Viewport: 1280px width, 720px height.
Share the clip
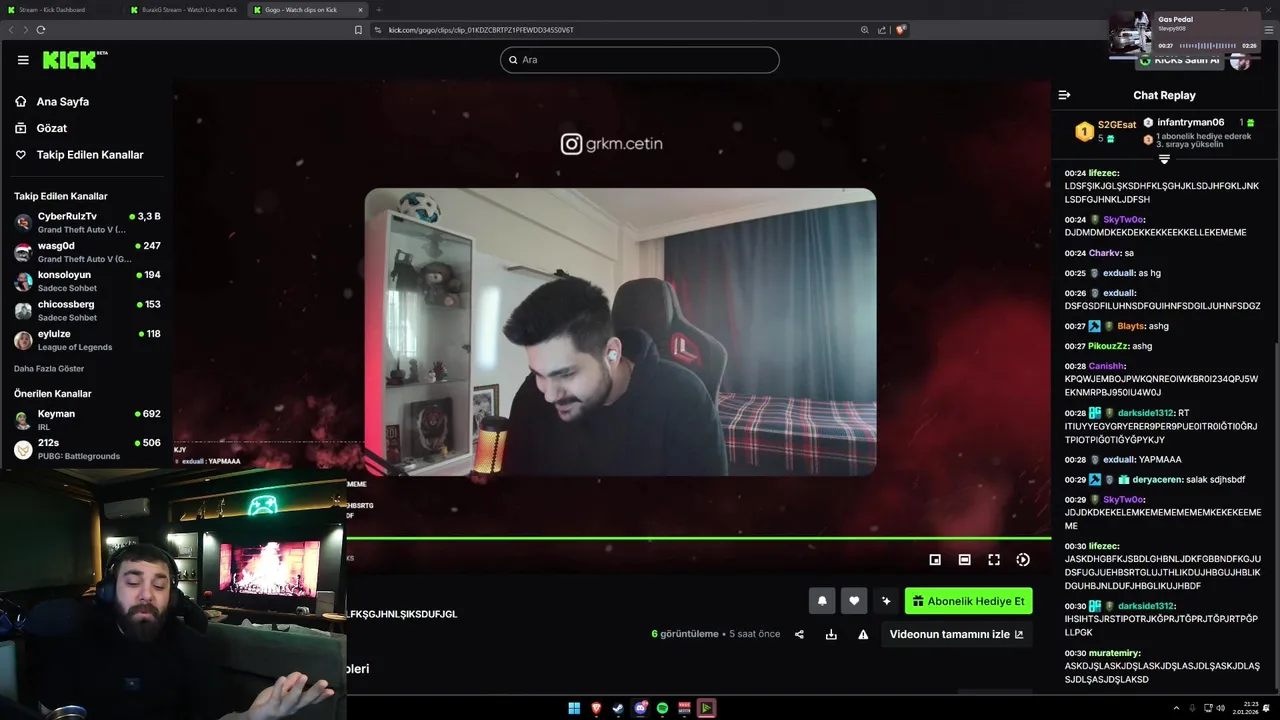pos(799,634)
